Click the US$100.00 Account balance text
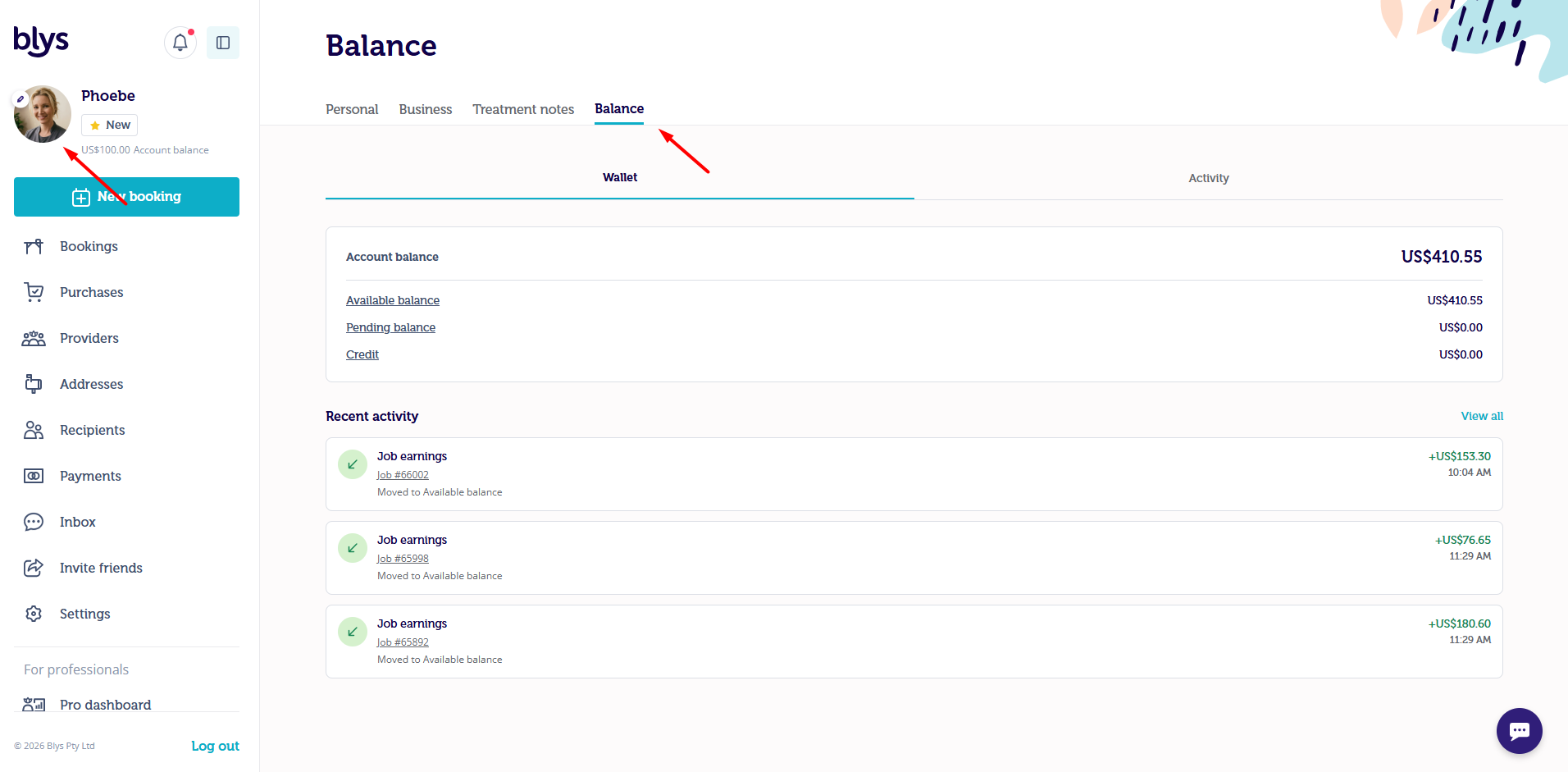Image resolution: width=1568 pixels, height=772 pixels. 145,150
